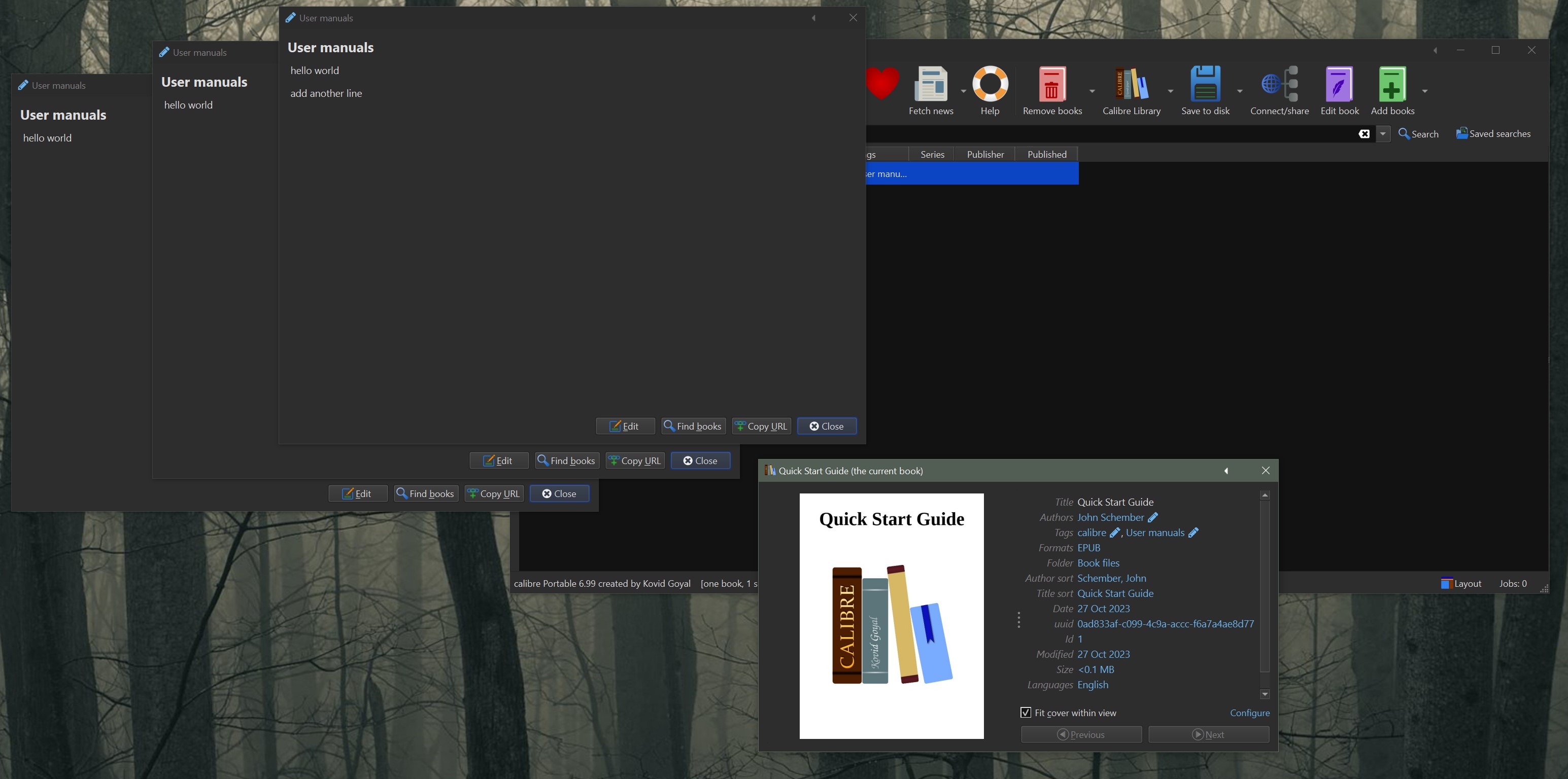The image size is (1568, 779).
Task: Open the Help lifebuoy icon
Action: (990, 84)
